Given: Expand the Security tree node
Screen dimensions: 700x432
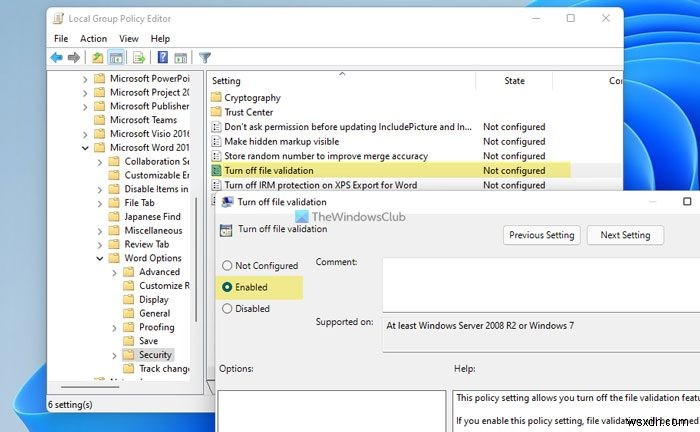Looking at the screenshot, I should [114, 356].
